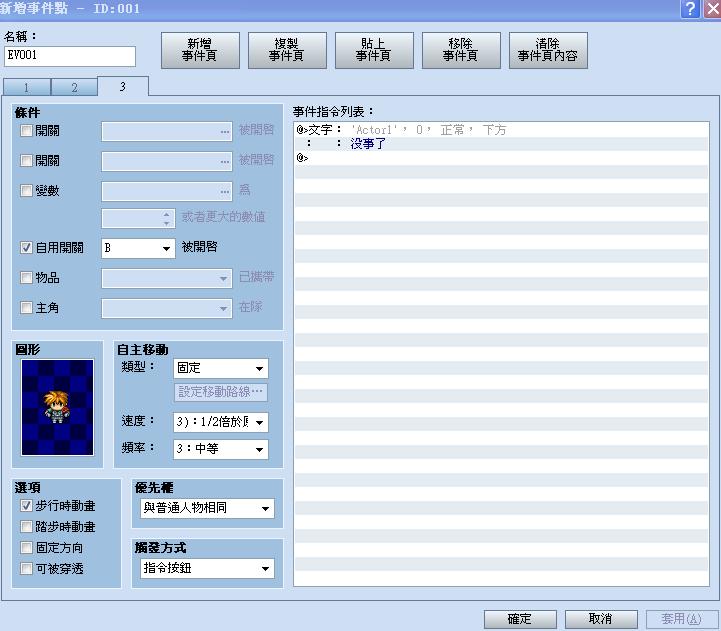Open the 速度 speed dropdown
The width and height of the screenshot is (721, 631).
(221, 422)
